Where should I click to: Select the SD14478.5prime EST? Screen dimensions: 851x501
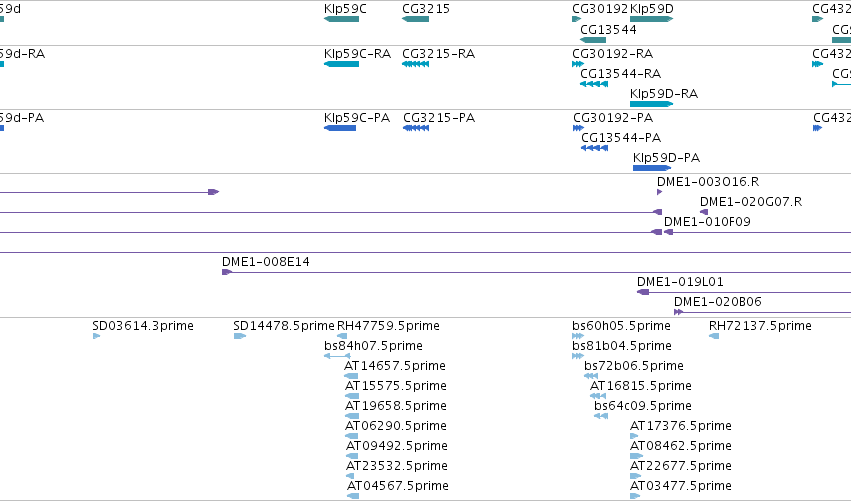(x=240, y=336)
